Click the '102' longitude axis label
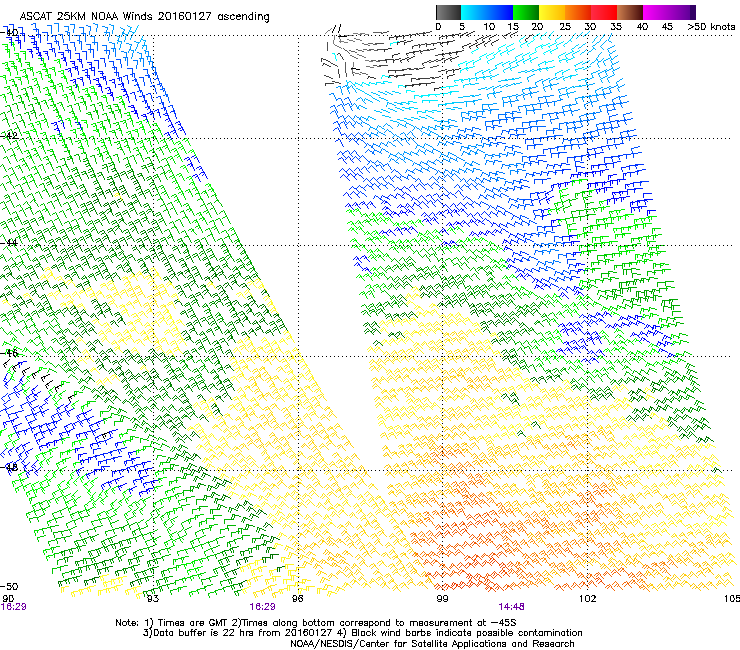Image resolution: width=740 pixels, height=650 pixels. pos(588,599)
